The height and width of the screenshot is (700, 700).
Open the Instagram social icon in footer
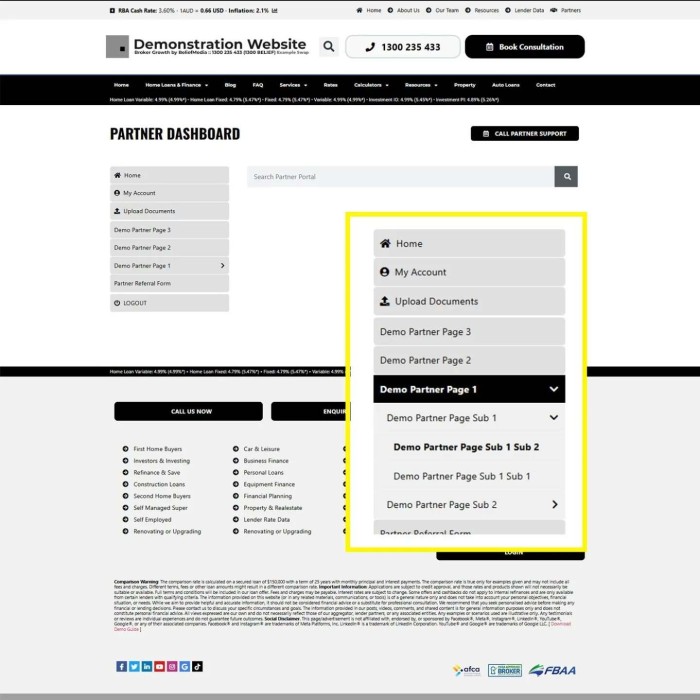tap(173, 666)
